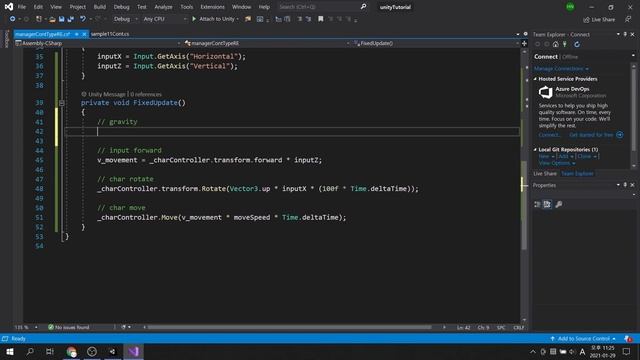Click the split editor window icon
Viewport: 640px width, 360px height.
[x=524, y=43]
